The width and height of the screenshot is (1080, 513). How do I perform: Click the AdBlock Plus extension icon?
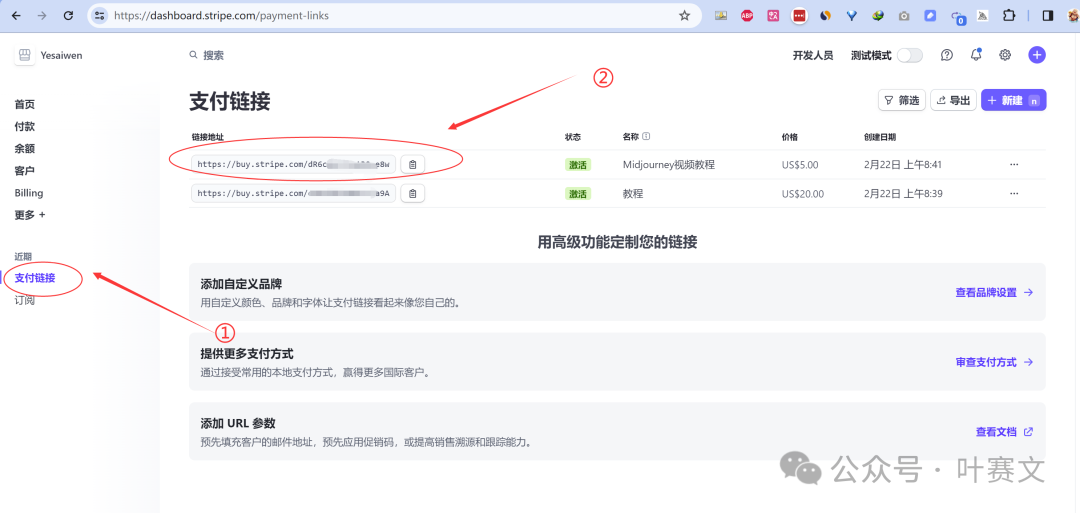pyautogui.click(x=747, y=16)
